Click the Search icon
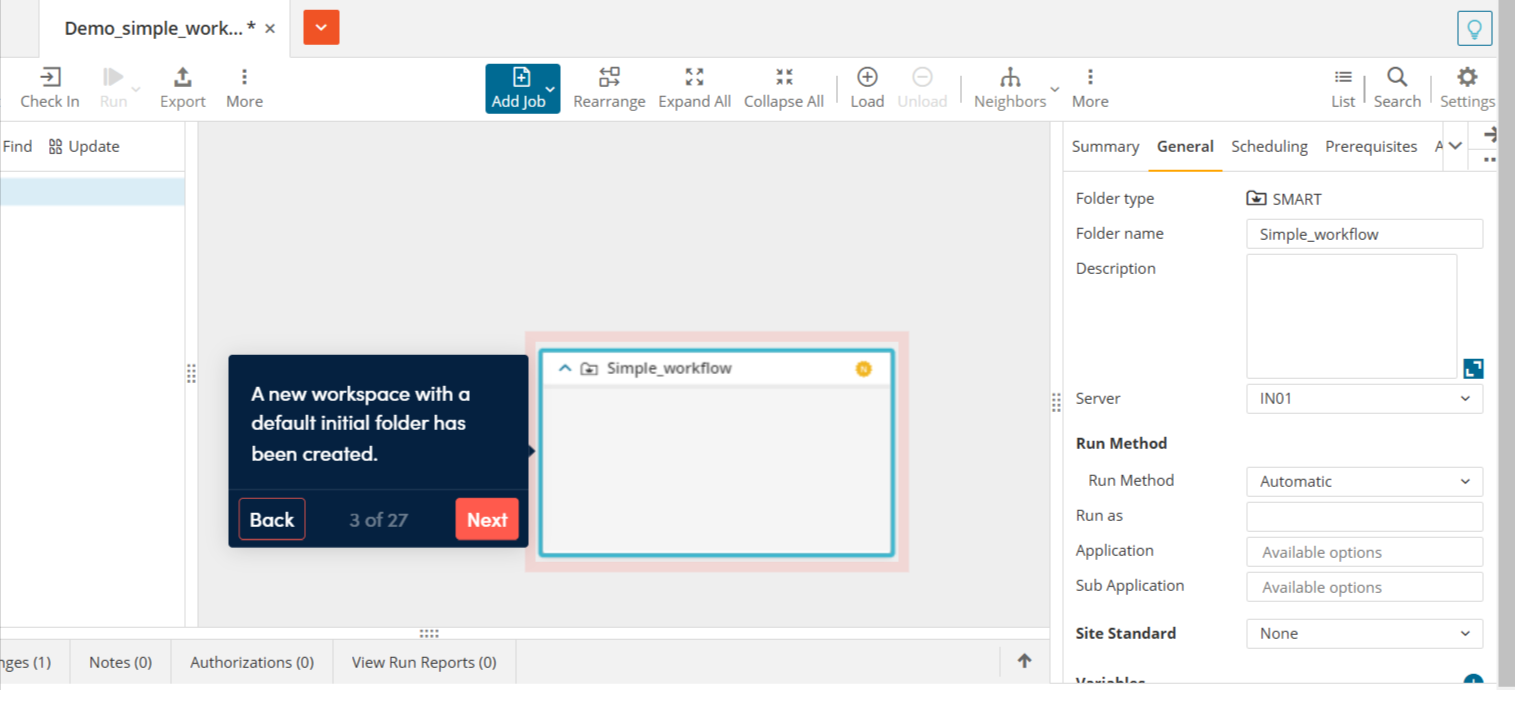1515x723 pixels. tap(1396, 86)
